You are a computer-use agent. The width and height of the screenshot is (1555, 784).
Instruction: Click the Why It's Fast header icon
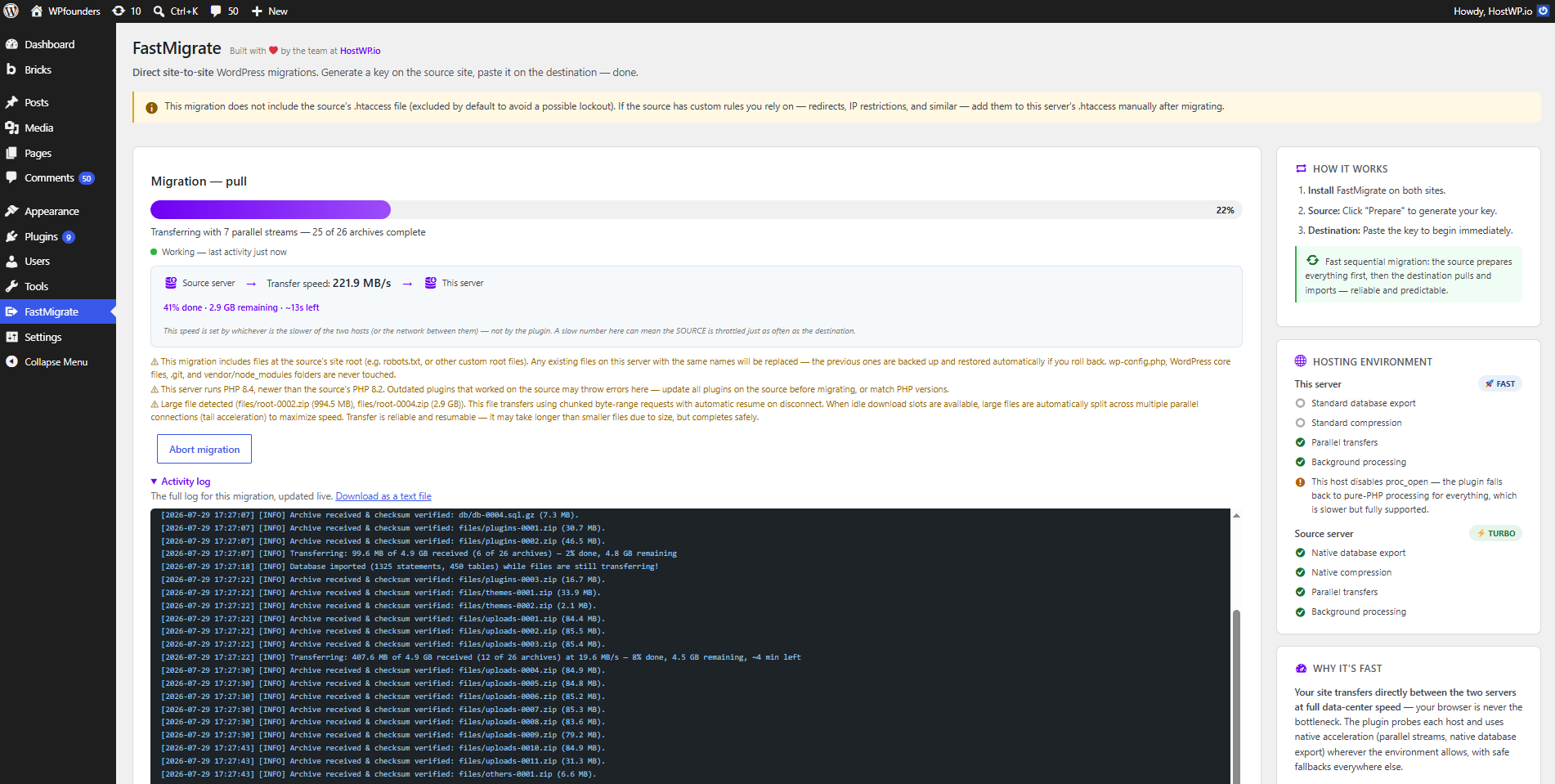click(x=1301, y=669)
